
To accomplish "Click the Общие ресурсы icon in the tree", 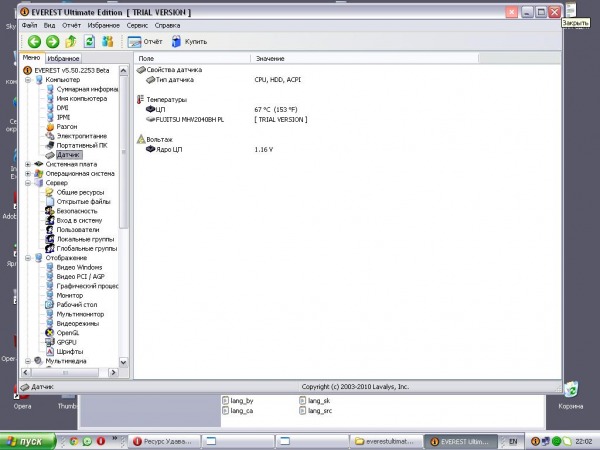I will point(50,192).
